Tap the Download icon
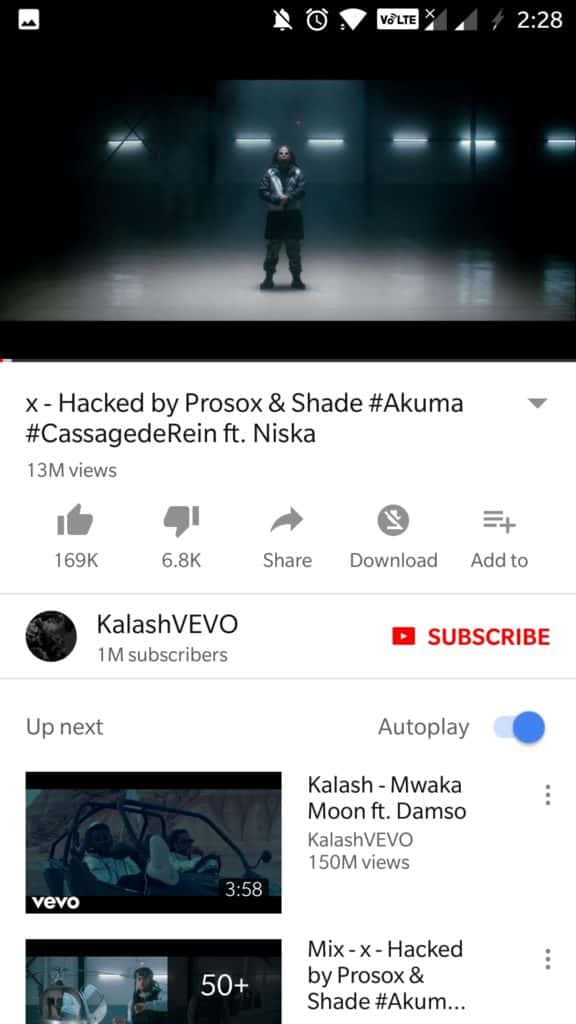 tap(393, 520)
